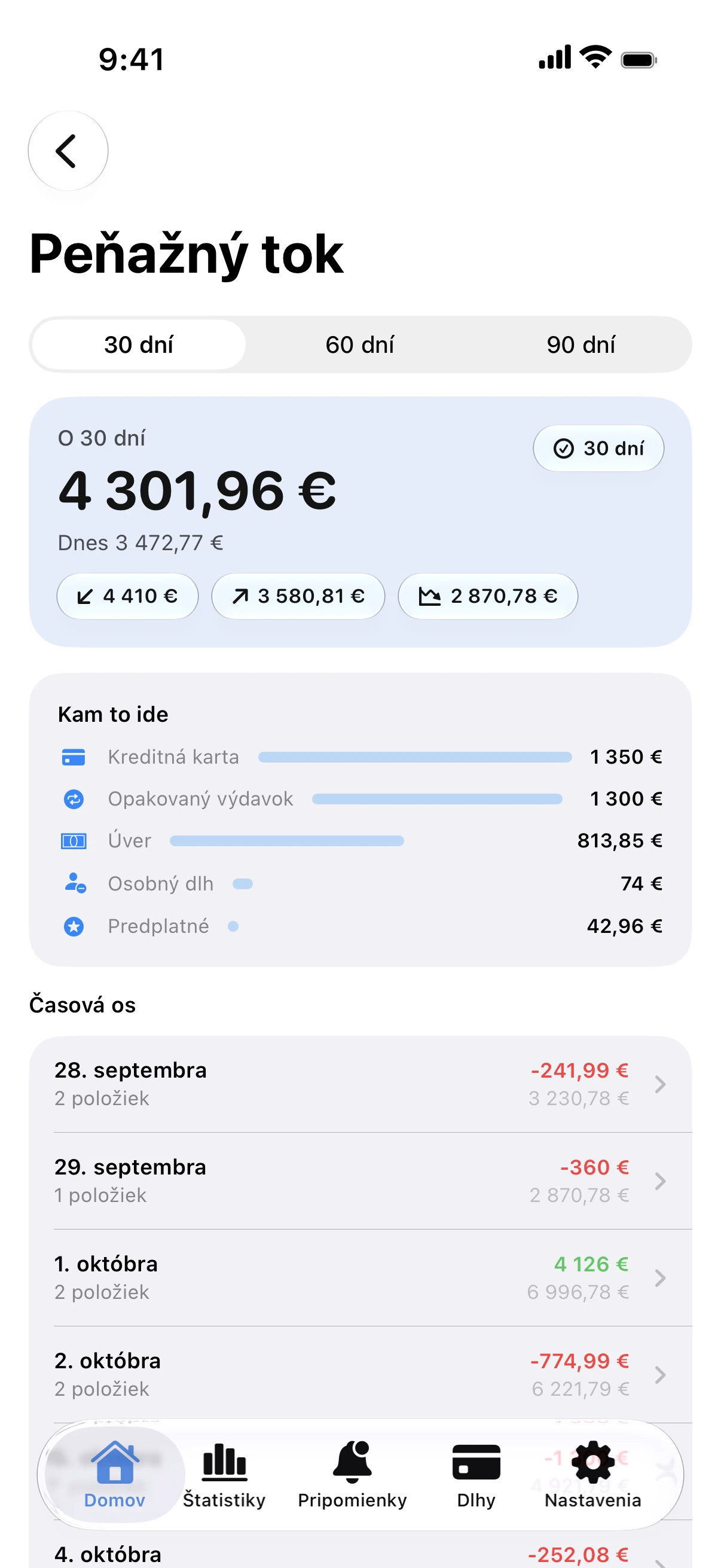The height and width of the screenshot is (1568, 721).
Task: Tap the Úver progress bar
Action: click(286, 841)
